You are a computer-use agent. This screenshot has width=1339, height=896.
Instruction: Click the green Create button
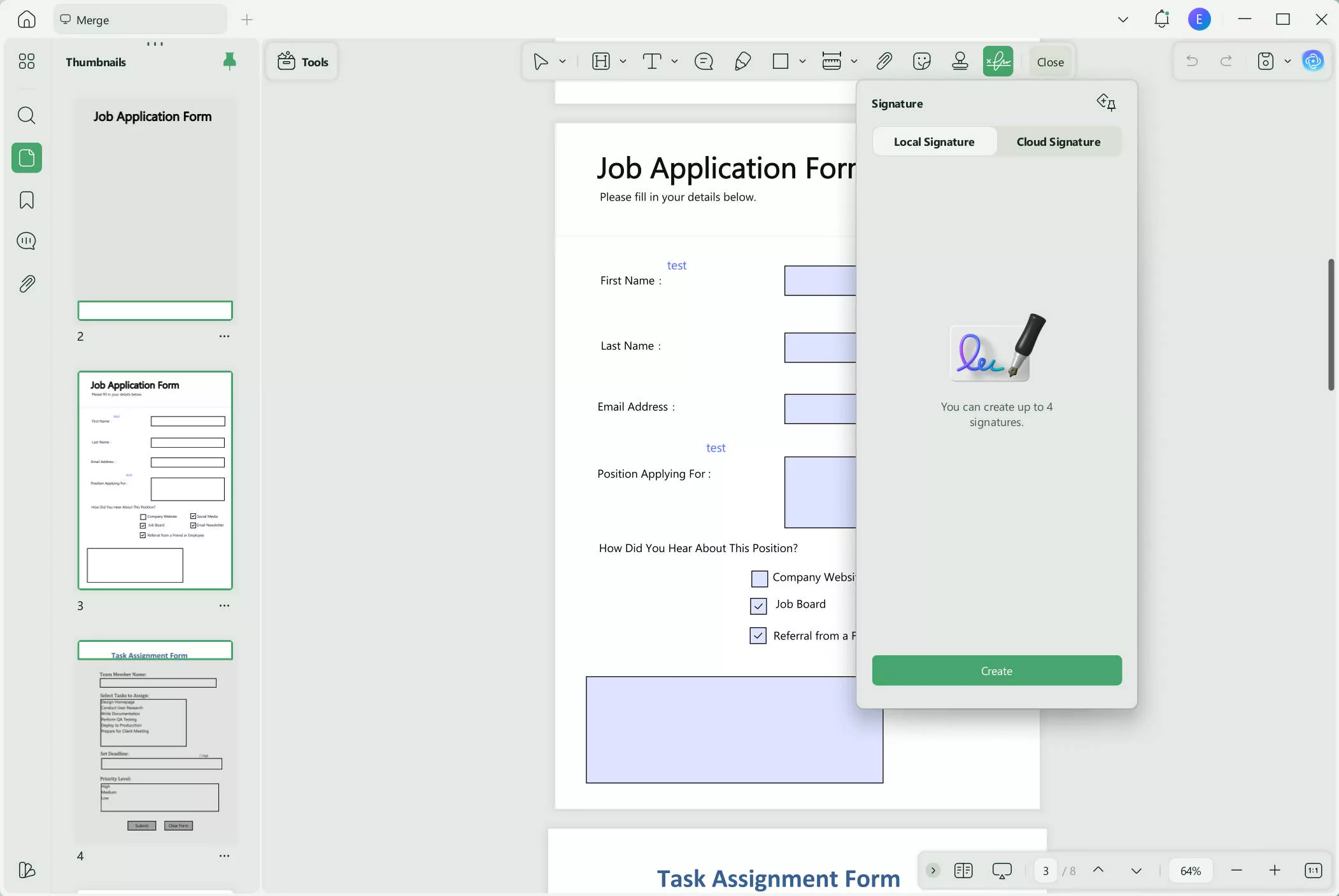996,671
